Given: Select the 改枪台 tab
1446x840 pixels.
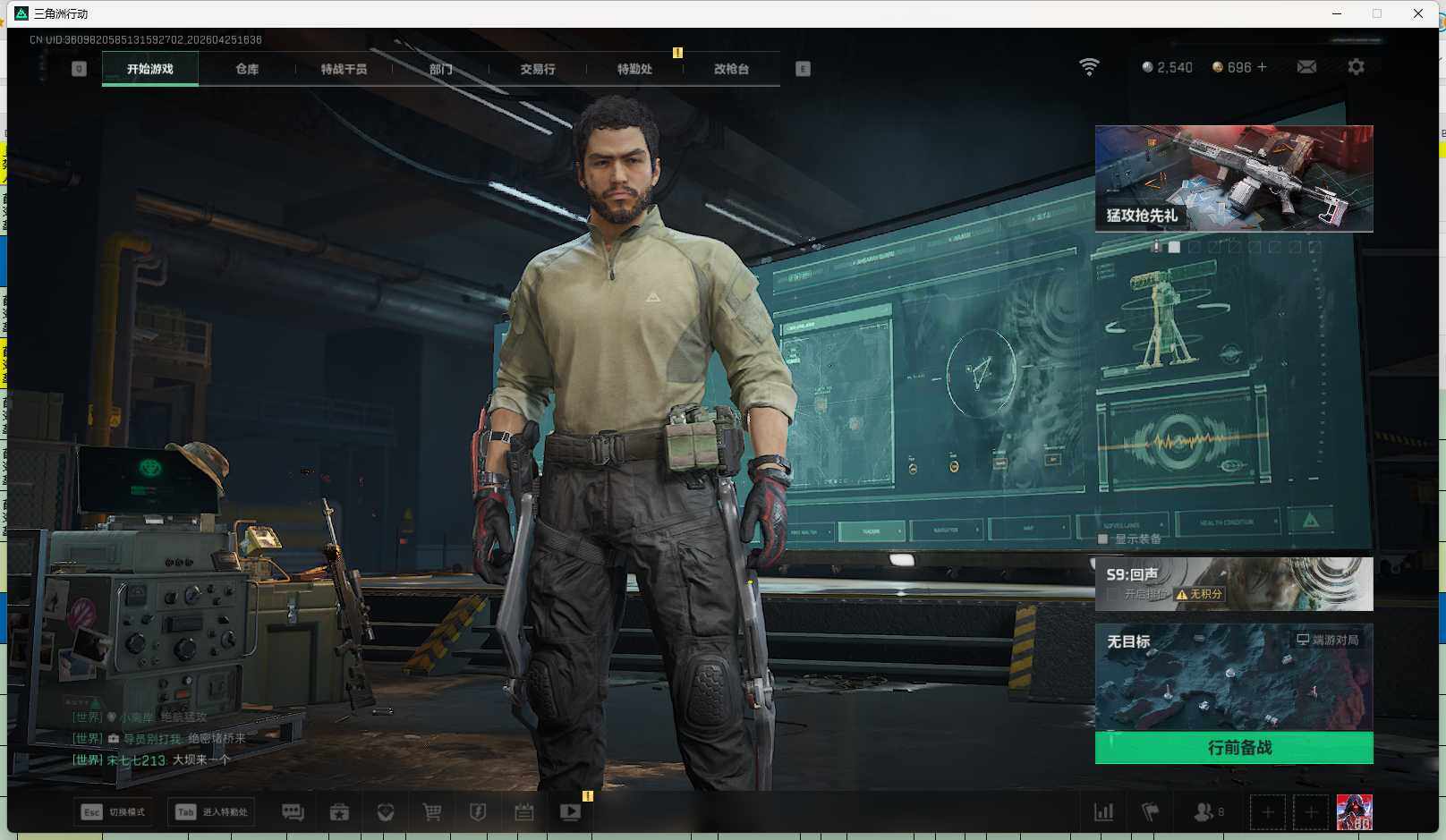Looking at the screenshot, I should 731,69.
